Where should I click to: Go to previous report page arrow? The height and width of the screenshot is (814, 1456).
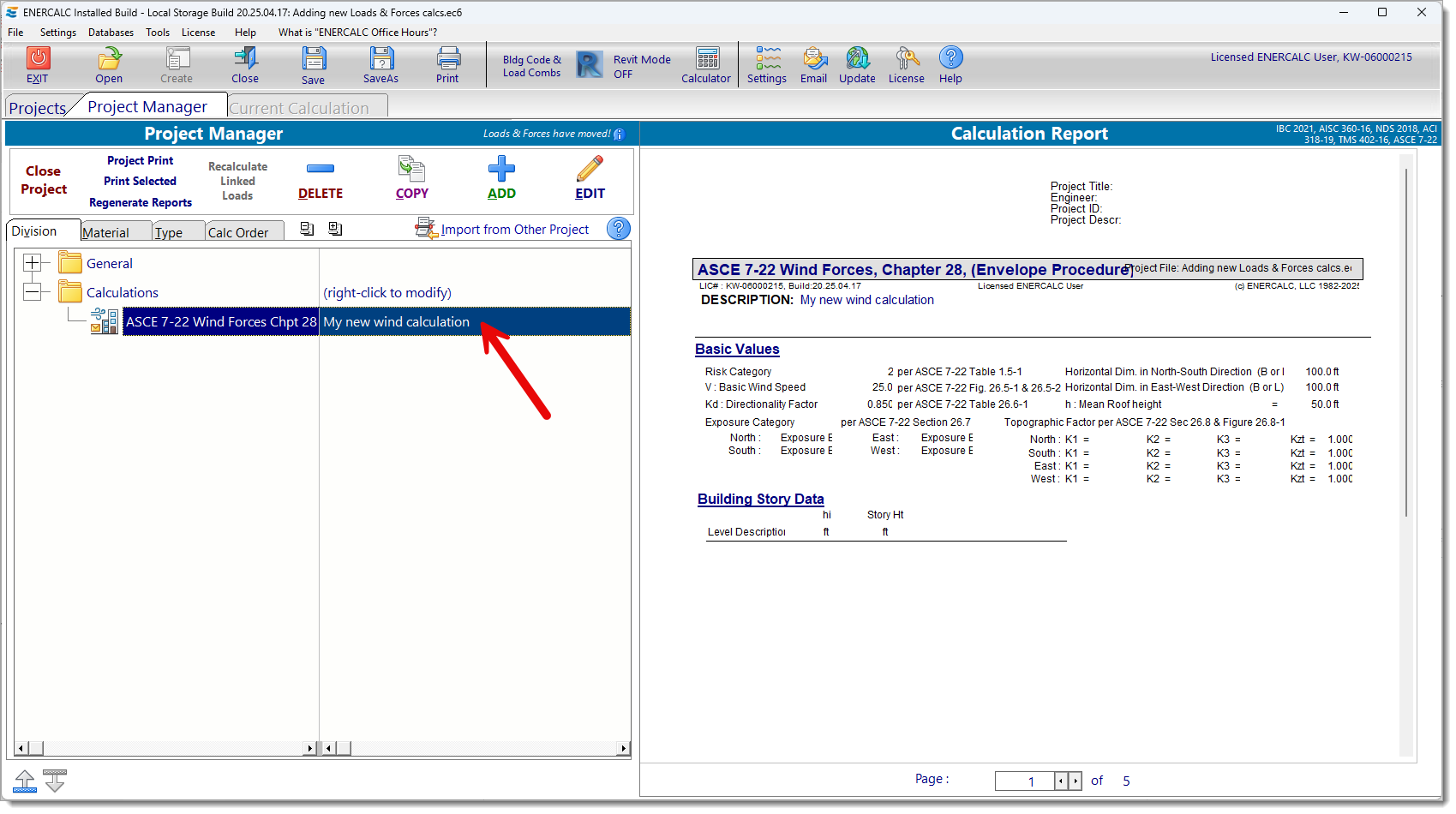[x=1061, y=781]
